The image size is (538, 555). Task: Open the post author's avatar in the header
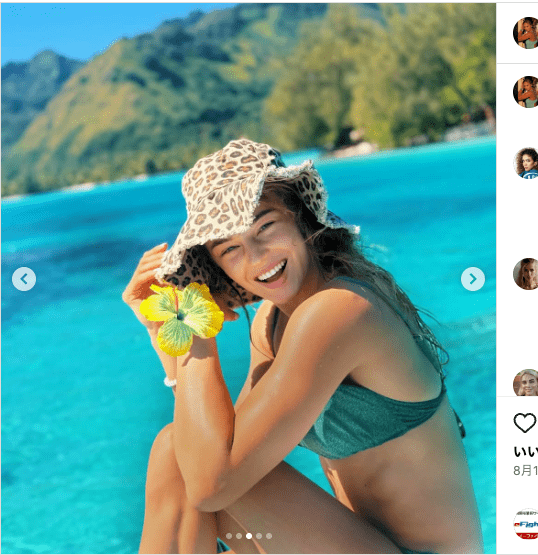(x=526, y=33)
